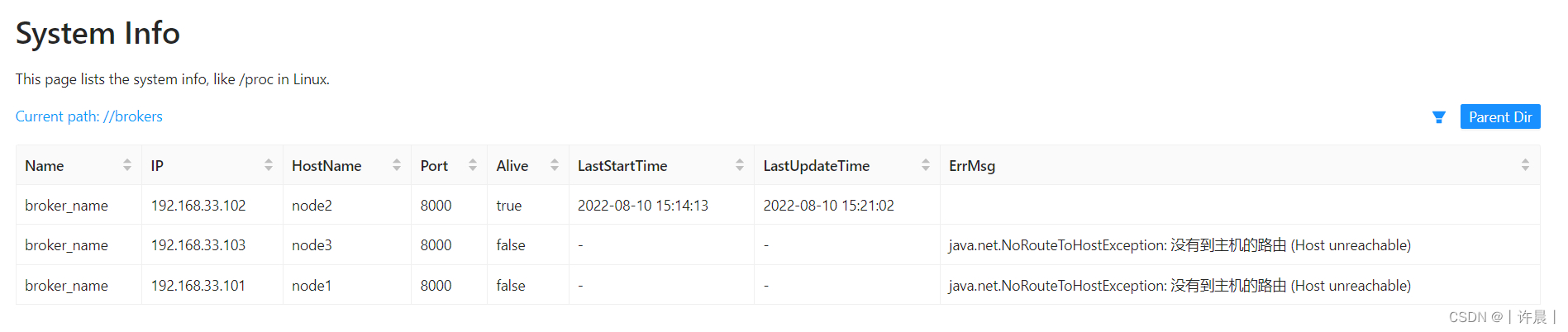Click the node3 hostname cell
This screenshot has height=332, width=1568.
click(312, 245)
